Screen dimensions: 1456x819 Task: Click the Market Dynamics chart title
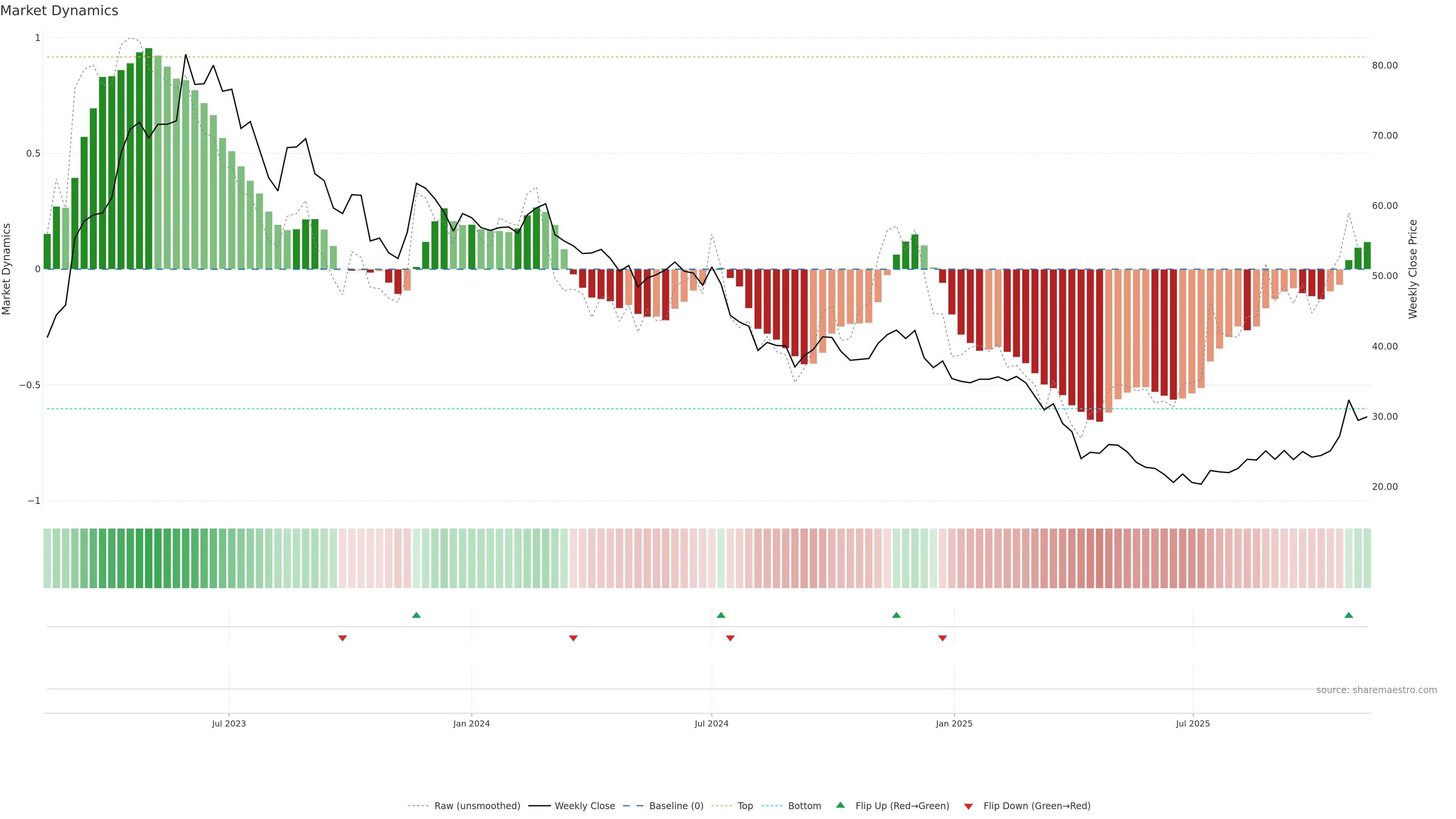click(60, 11)
